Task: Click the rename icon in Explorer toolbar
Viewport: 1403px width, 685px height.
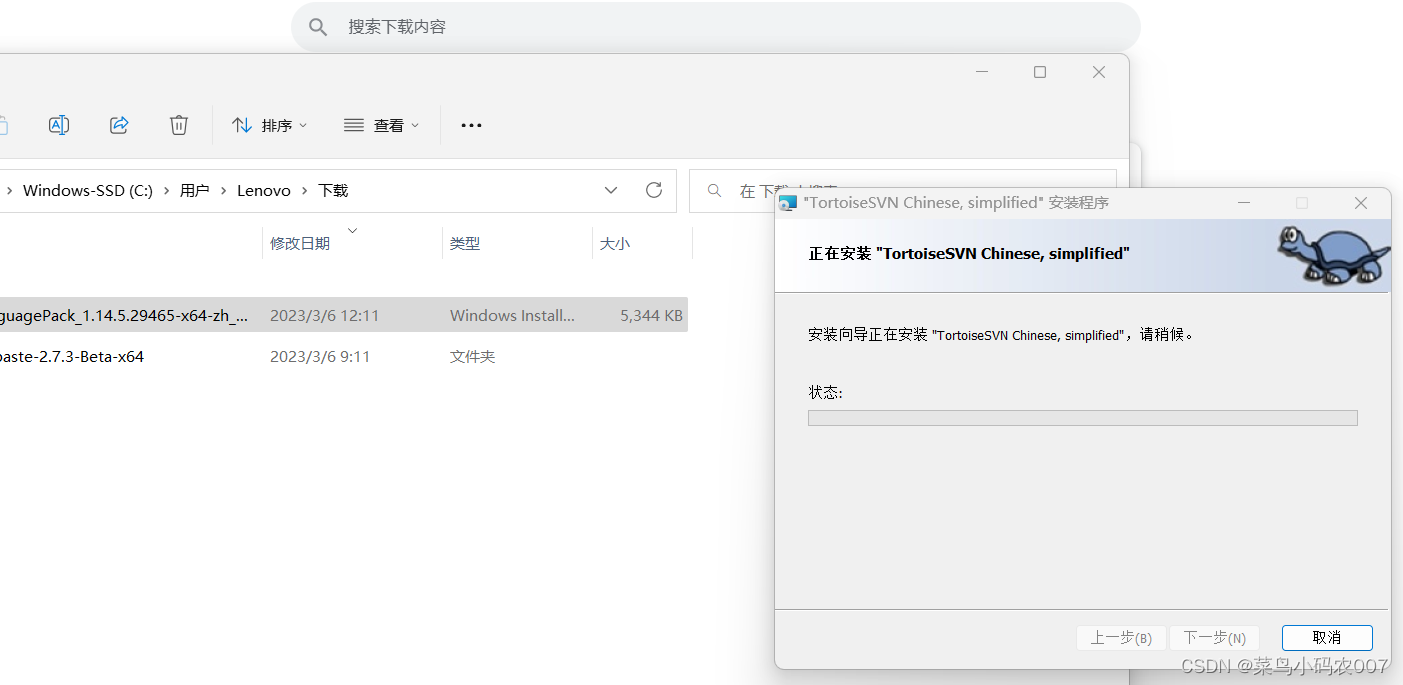Action: pos(59,125)
